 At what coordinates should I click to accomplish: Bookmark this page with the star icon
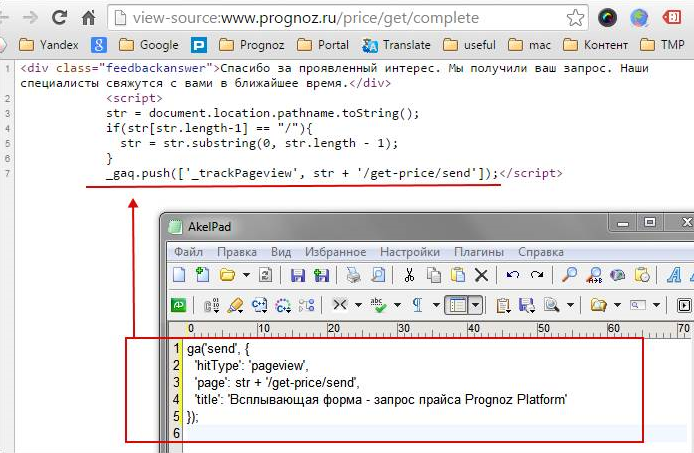(575, 17)
